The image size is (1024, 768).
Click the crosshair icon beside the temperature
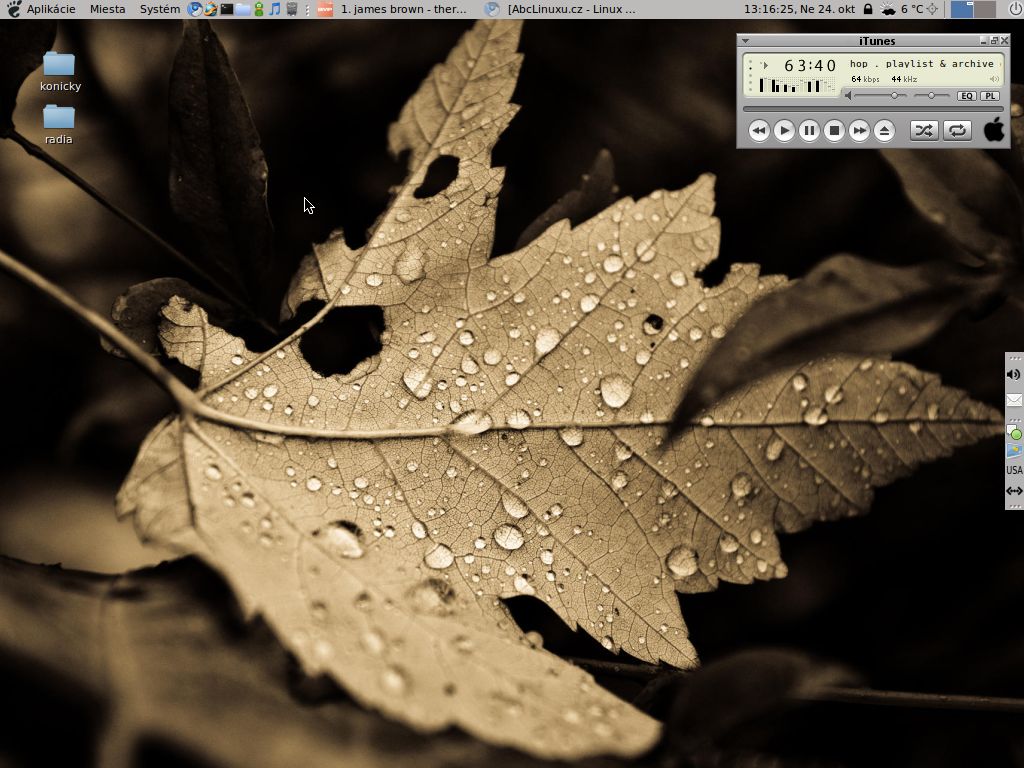click(x=933, y=9)
